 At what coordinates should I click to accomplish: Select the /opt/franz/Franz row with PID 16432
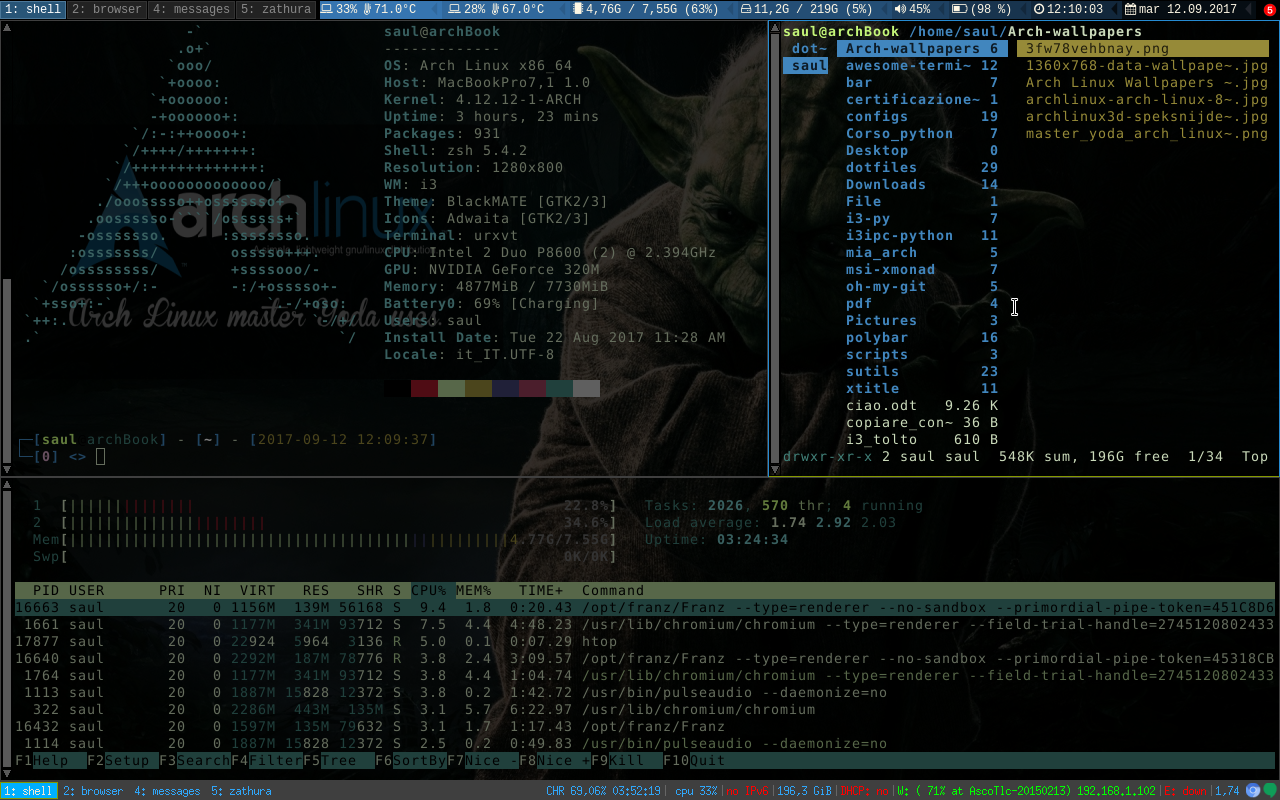point(645,726)
